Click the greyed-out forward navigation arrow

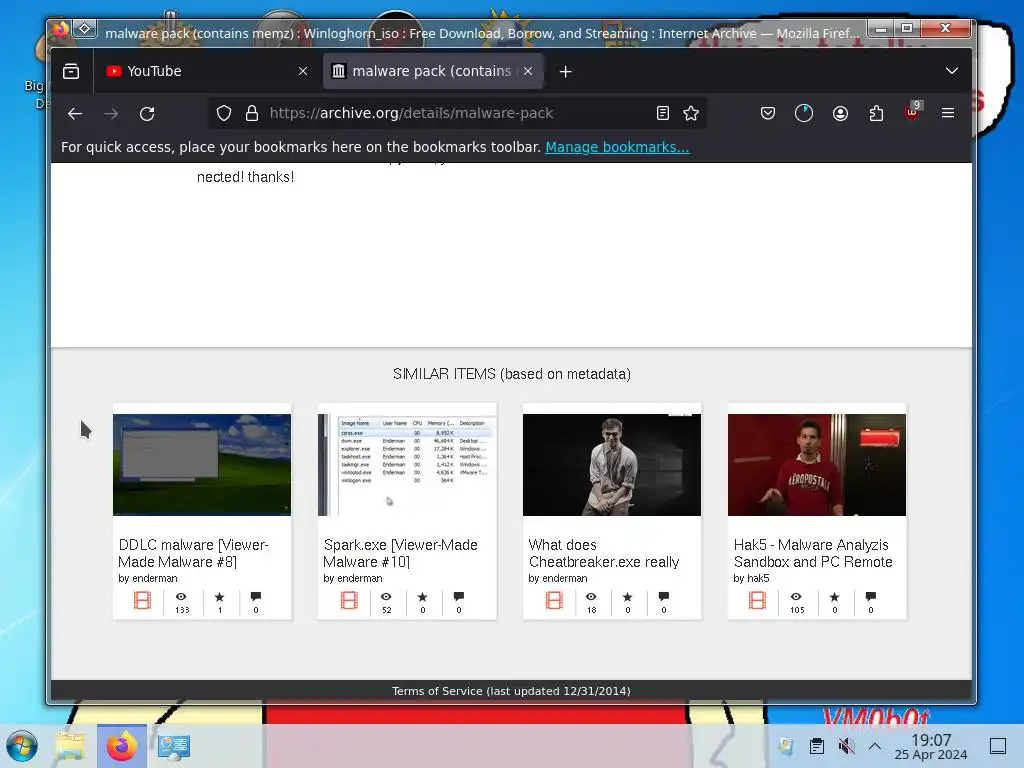point(111,114)
